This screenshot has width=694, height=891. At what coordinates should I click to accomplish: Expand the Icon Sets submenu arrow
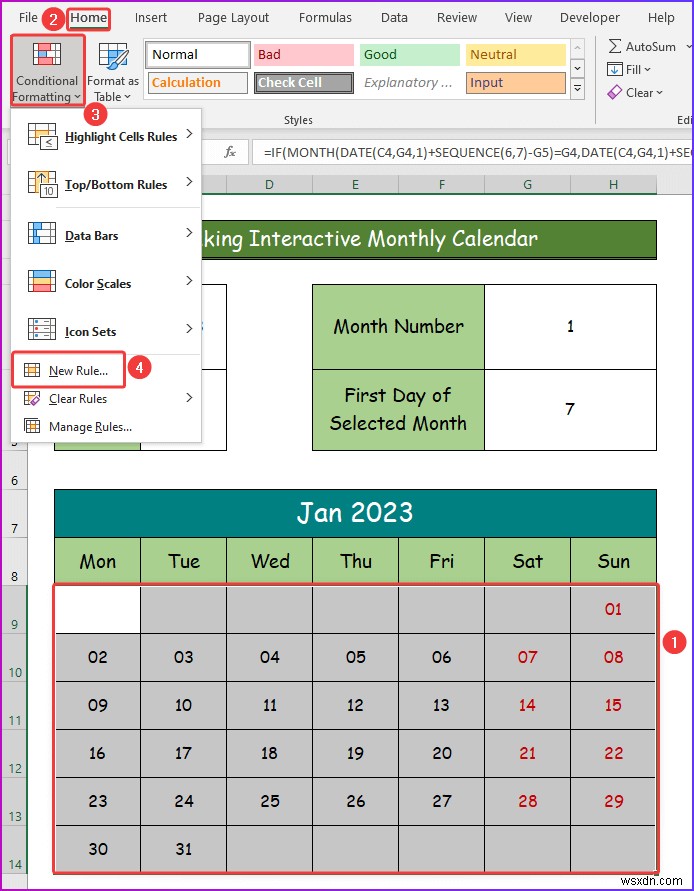pos(189,329)
